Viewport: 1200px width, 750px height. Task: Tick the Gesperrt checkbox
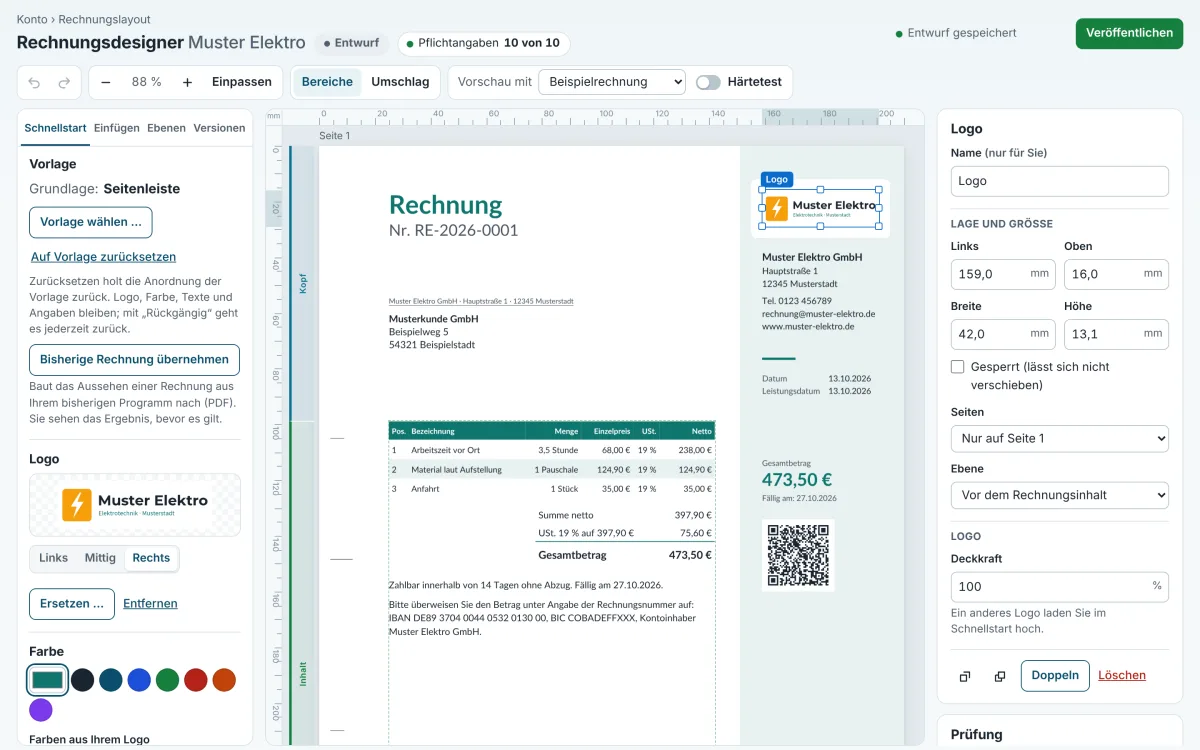click(958, 367)
